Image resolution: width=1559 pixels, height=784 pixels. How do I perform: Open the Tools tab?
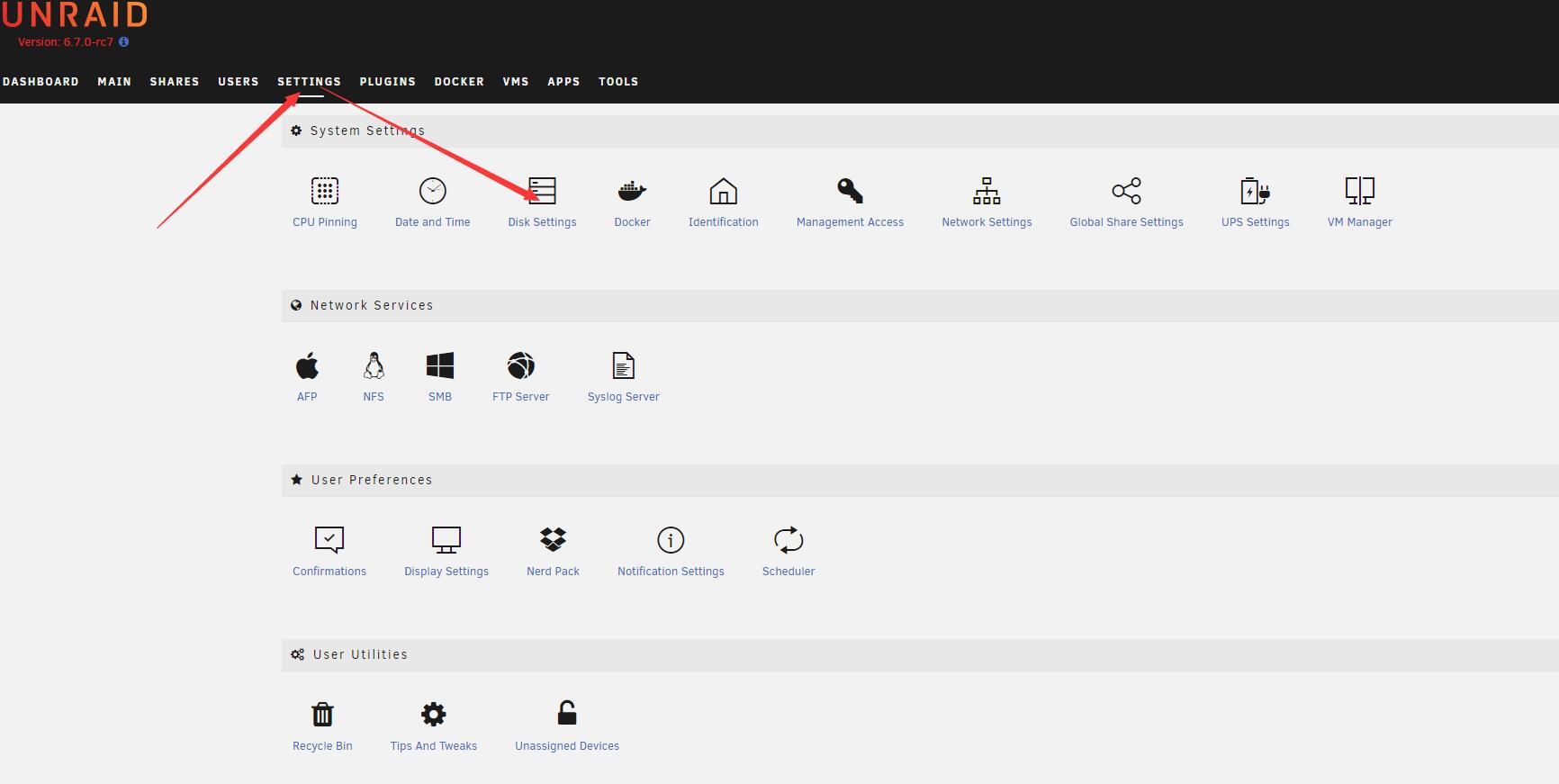pyautogui.click(x=618, y=81)
